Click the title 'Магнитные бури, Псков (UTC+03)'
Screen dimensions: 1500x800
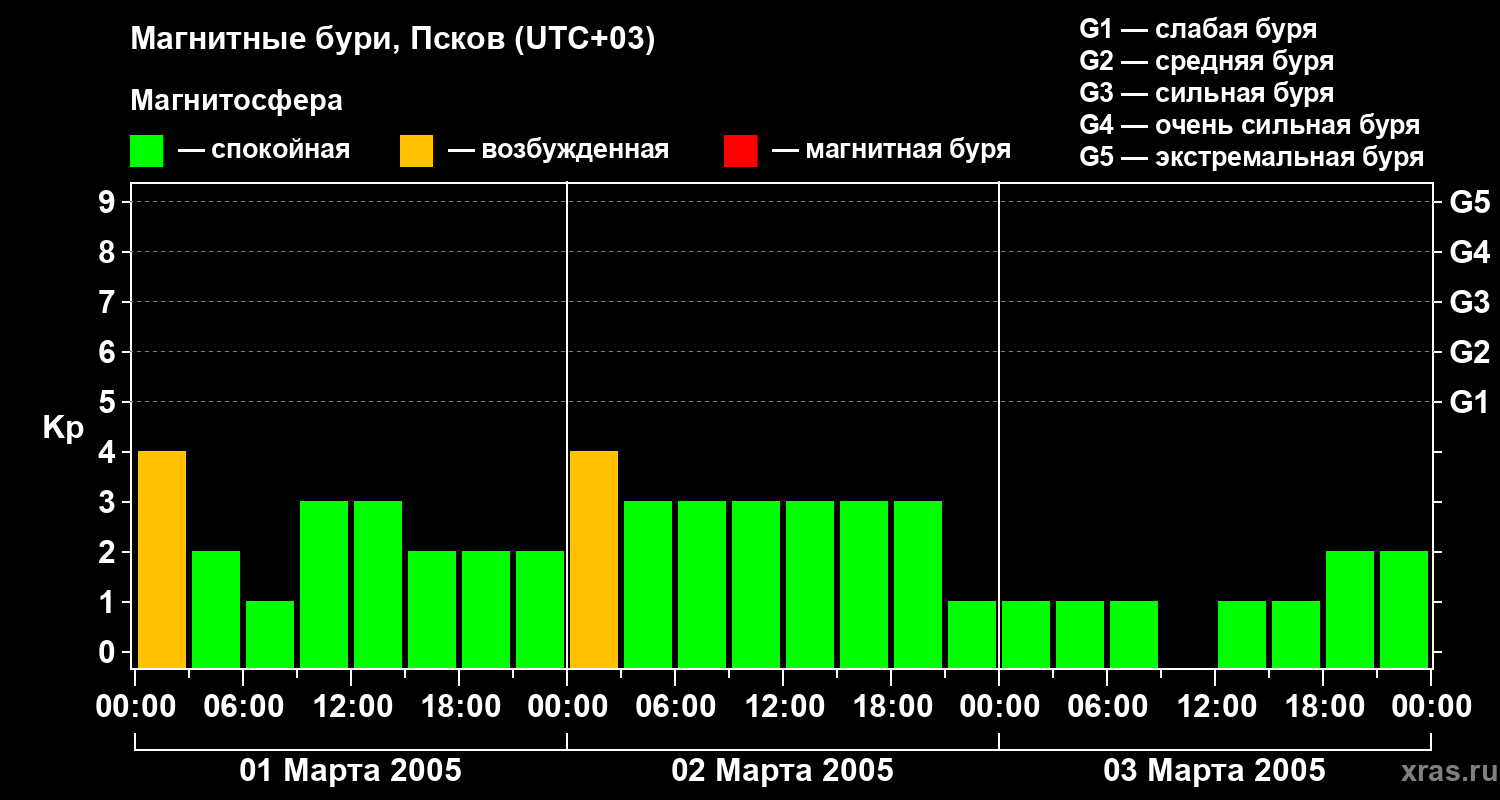393,40
